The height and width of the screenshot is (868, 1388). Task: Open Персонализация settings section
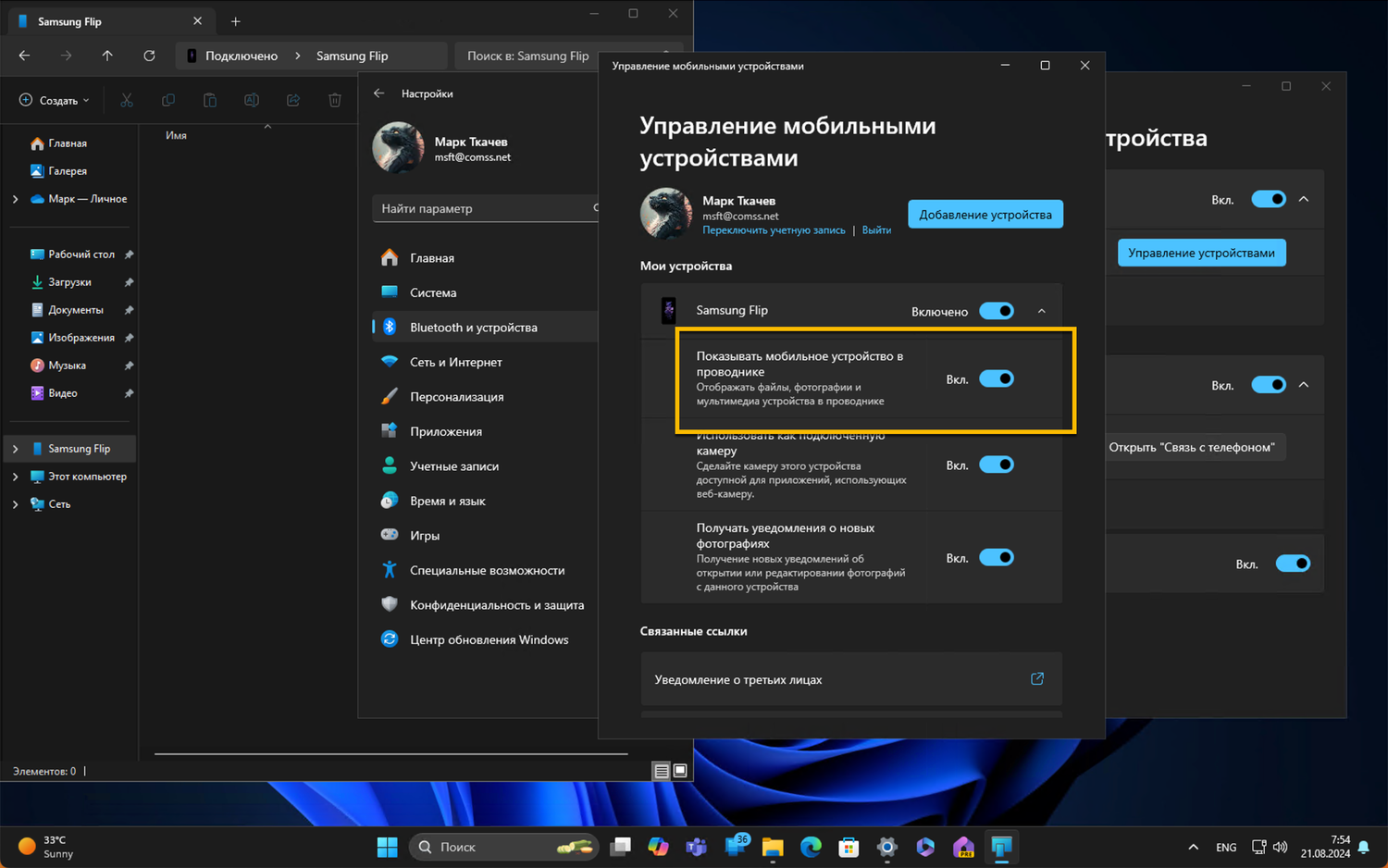point(456,397)
